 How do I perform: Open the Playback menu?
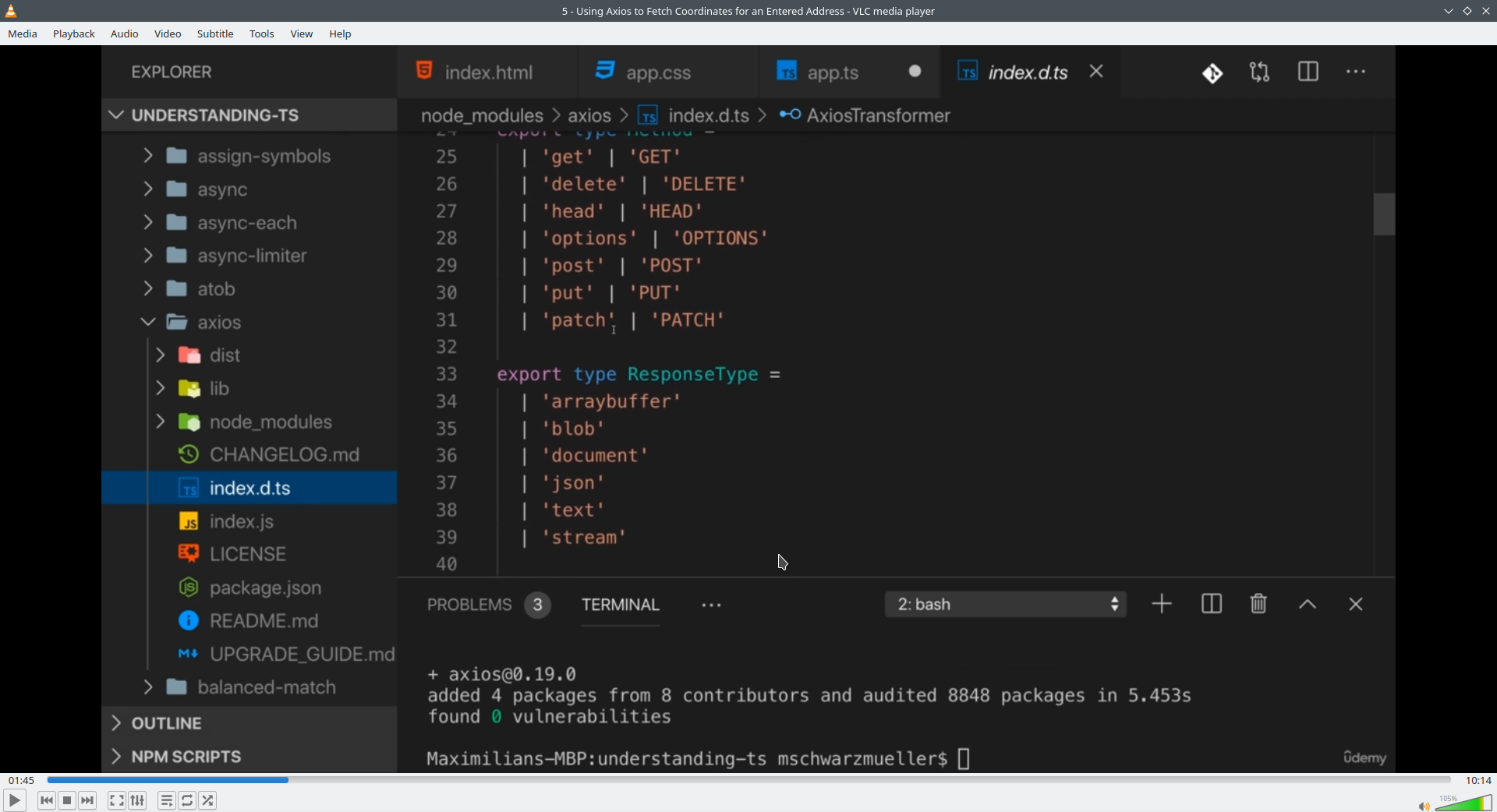click(74, 34)
